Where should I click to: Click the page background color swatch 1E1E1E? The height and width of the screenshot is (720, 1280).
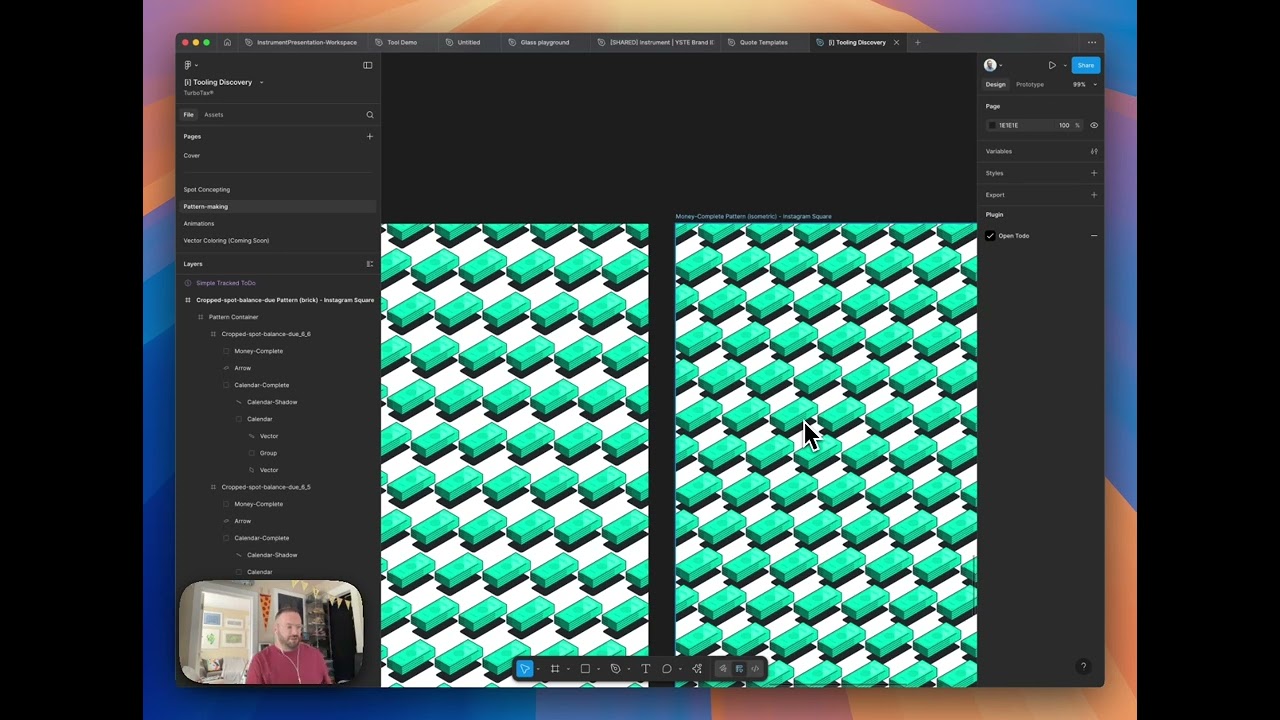(x=992, y=125)
